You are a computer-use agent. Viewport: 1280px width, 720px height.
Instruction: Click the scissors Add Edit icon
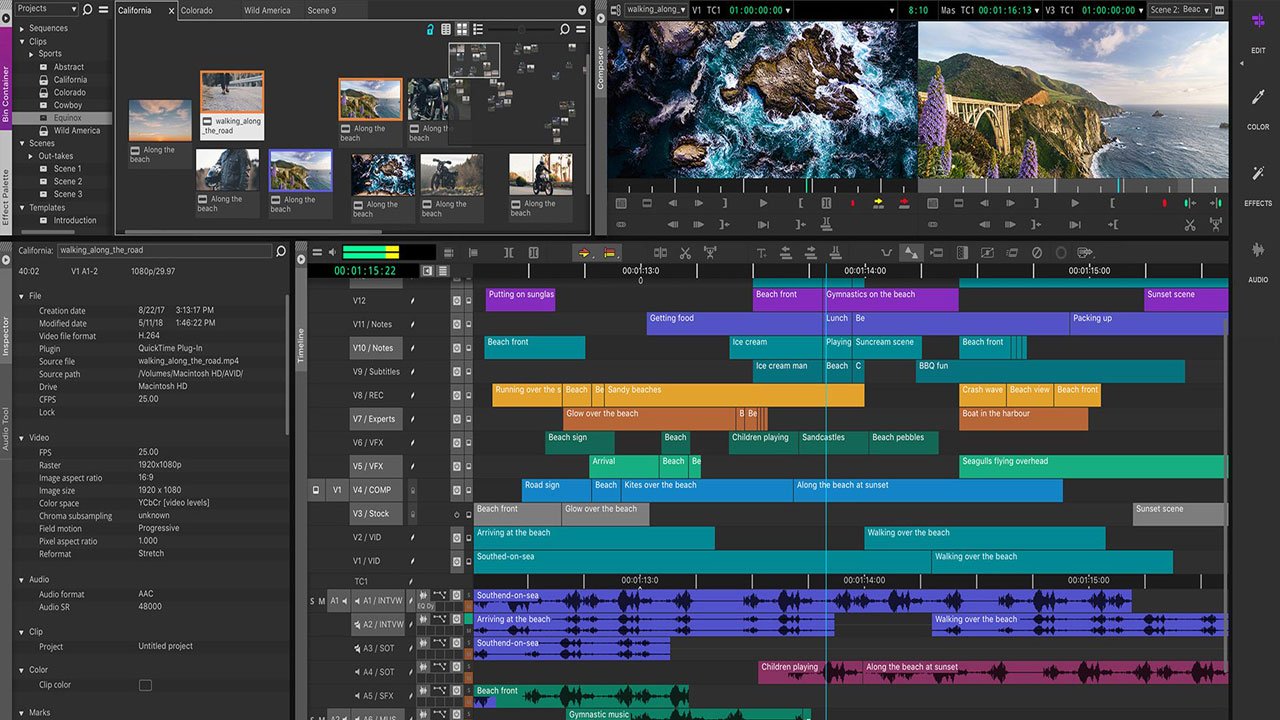click(x=686, y=252)
